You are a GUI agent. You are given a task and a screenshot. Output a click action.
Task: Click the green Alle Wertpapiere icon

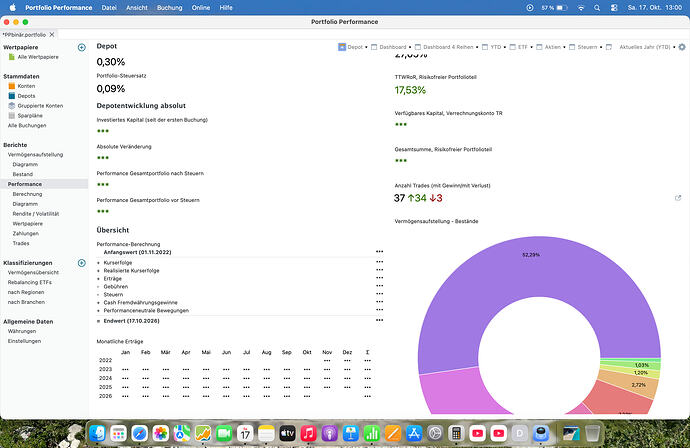tap(12, 57)
